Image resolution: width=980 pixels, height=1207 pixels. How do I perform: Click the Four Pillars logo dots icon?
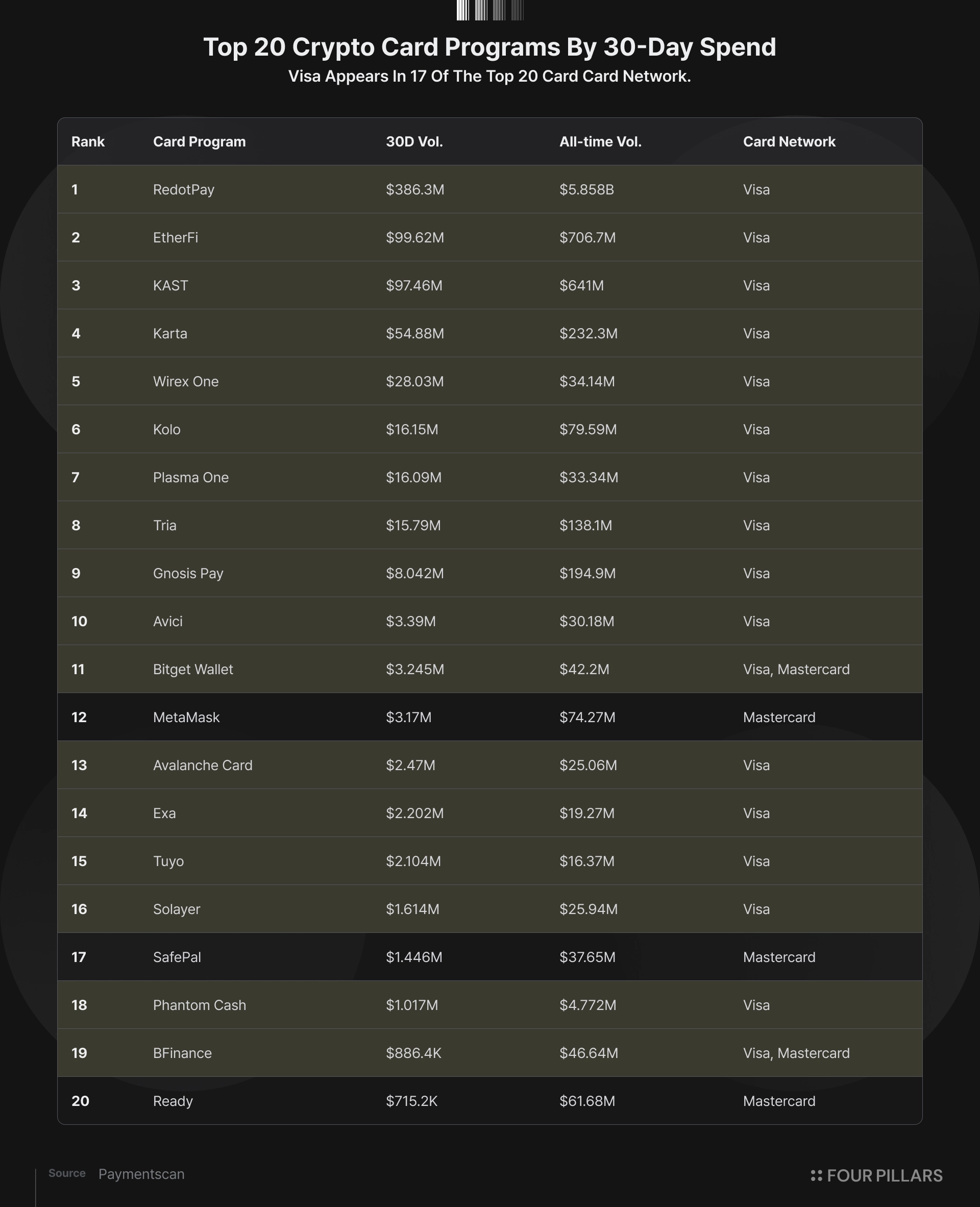tap(816, 1175)
